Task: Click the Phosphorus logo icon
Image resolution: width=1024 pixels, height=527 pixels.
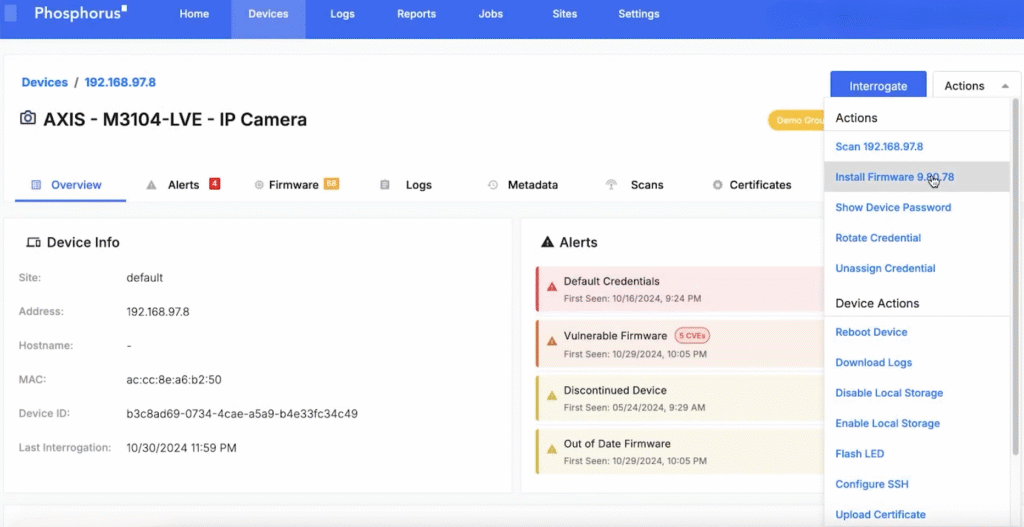Action: (x=11, y=14)
